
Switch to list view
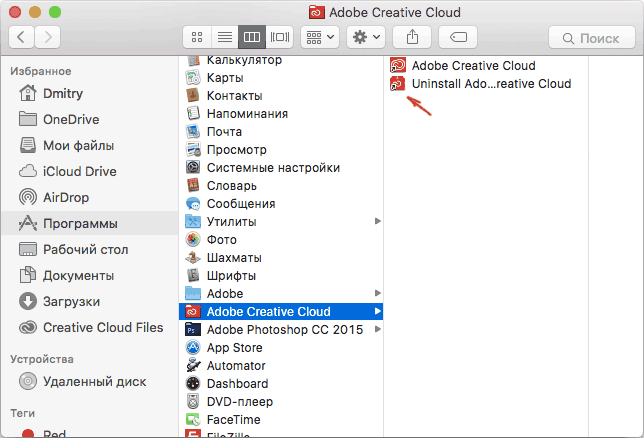coord(225,37)
